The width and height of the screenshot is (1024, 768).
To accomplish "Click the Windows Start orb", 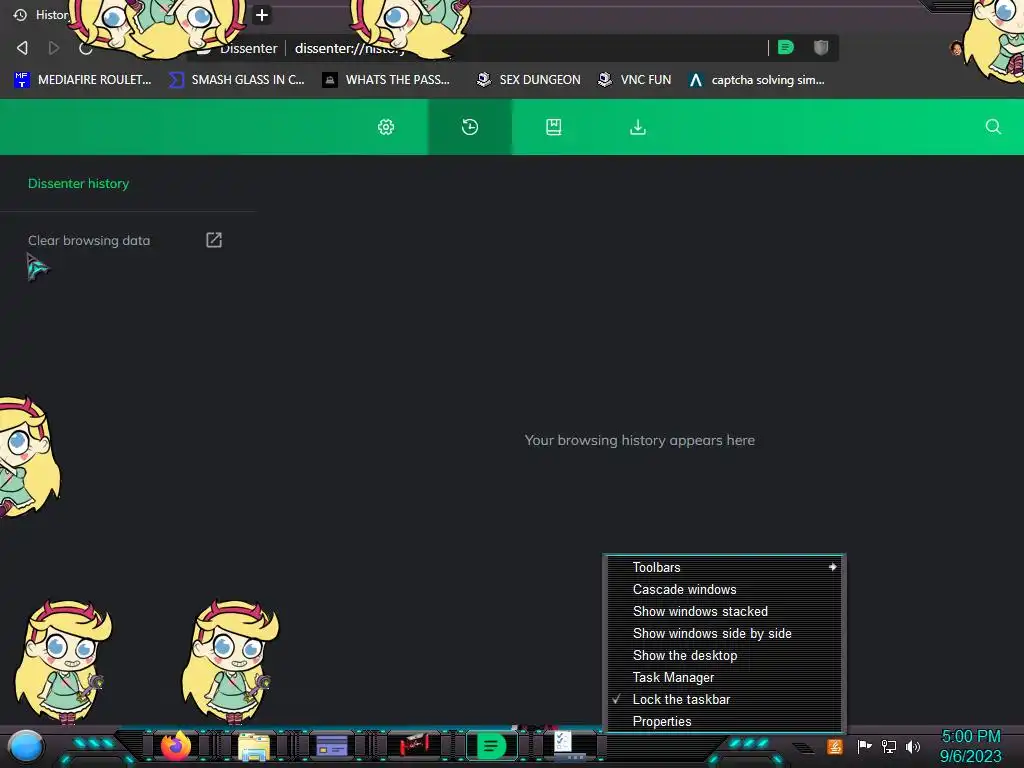I will [26, 747].
